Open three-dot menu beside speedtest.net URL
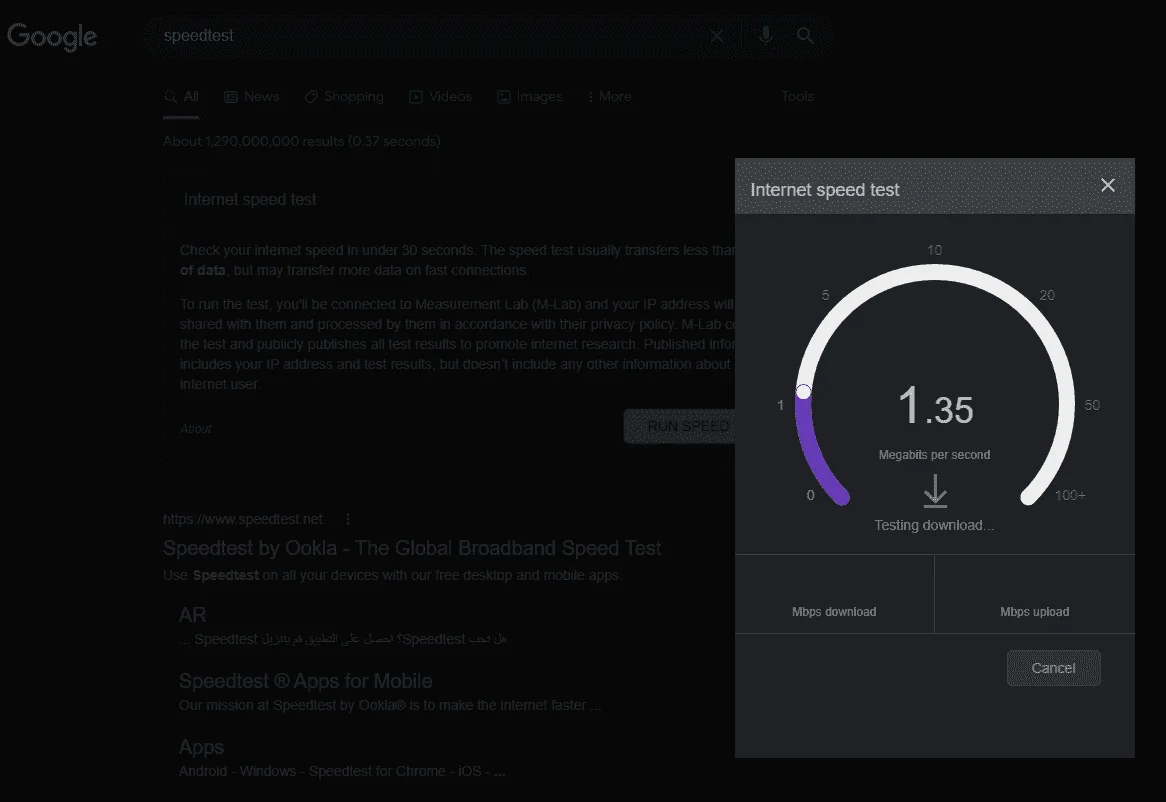The width and height of the screenshot is (1166, 802). [x=347, y=519]
